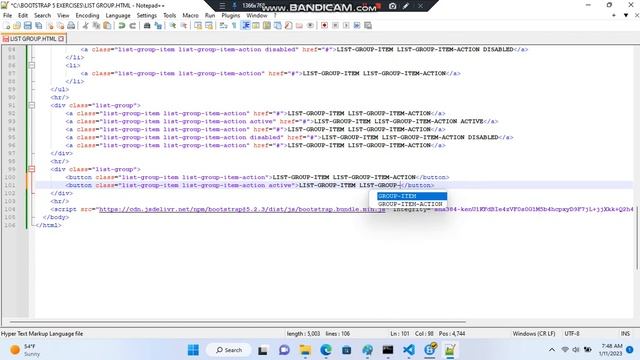
Task: Choose GROUP-ITEM-ACTION autocomplete suggestion
Action: (412, 204)
